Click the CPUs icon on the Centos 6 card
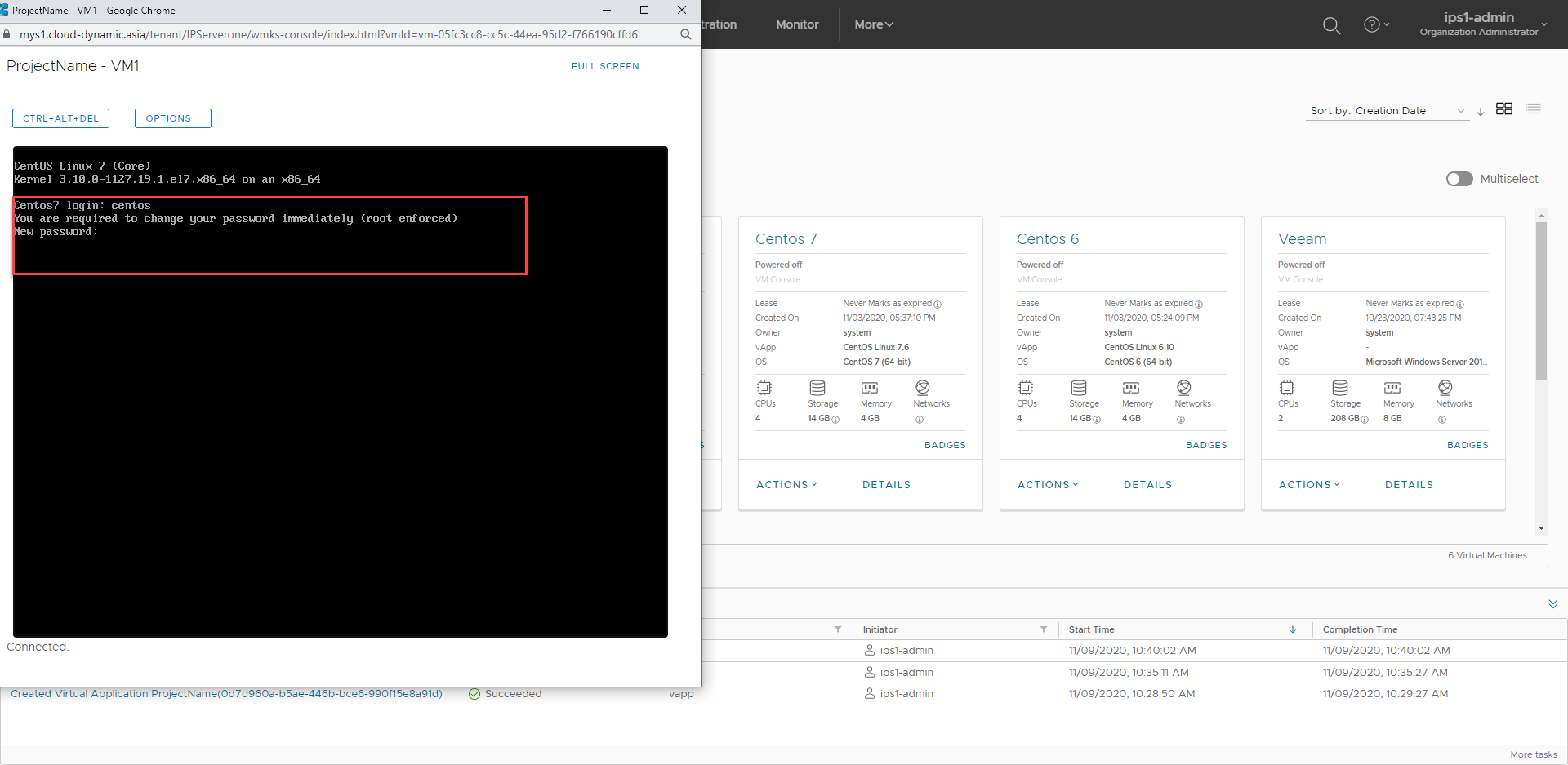The height and width of the screenshot is (765, 1568). (x=1026, y=389)
